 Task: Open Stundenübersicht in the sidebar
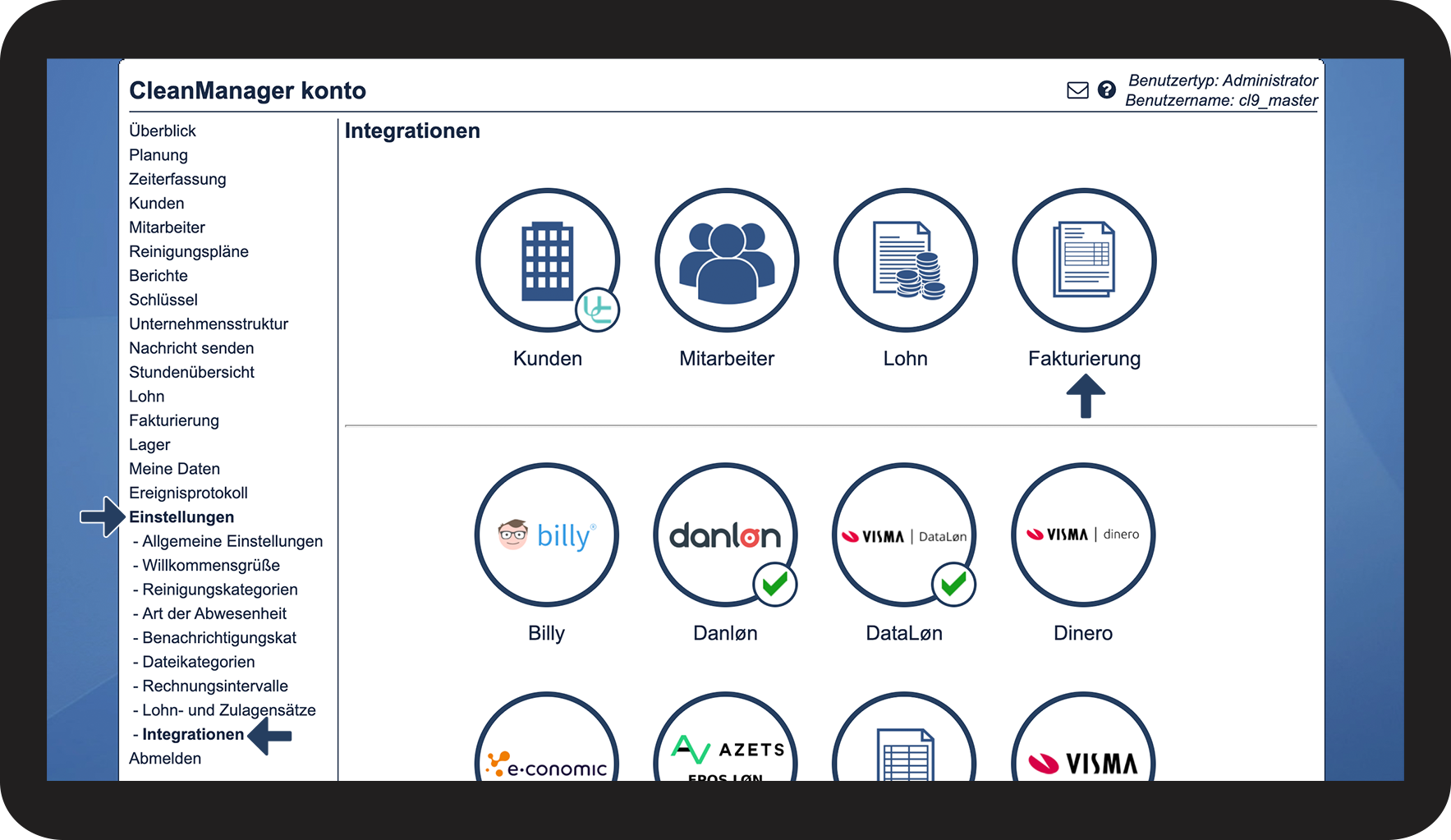tap(191, 372)
